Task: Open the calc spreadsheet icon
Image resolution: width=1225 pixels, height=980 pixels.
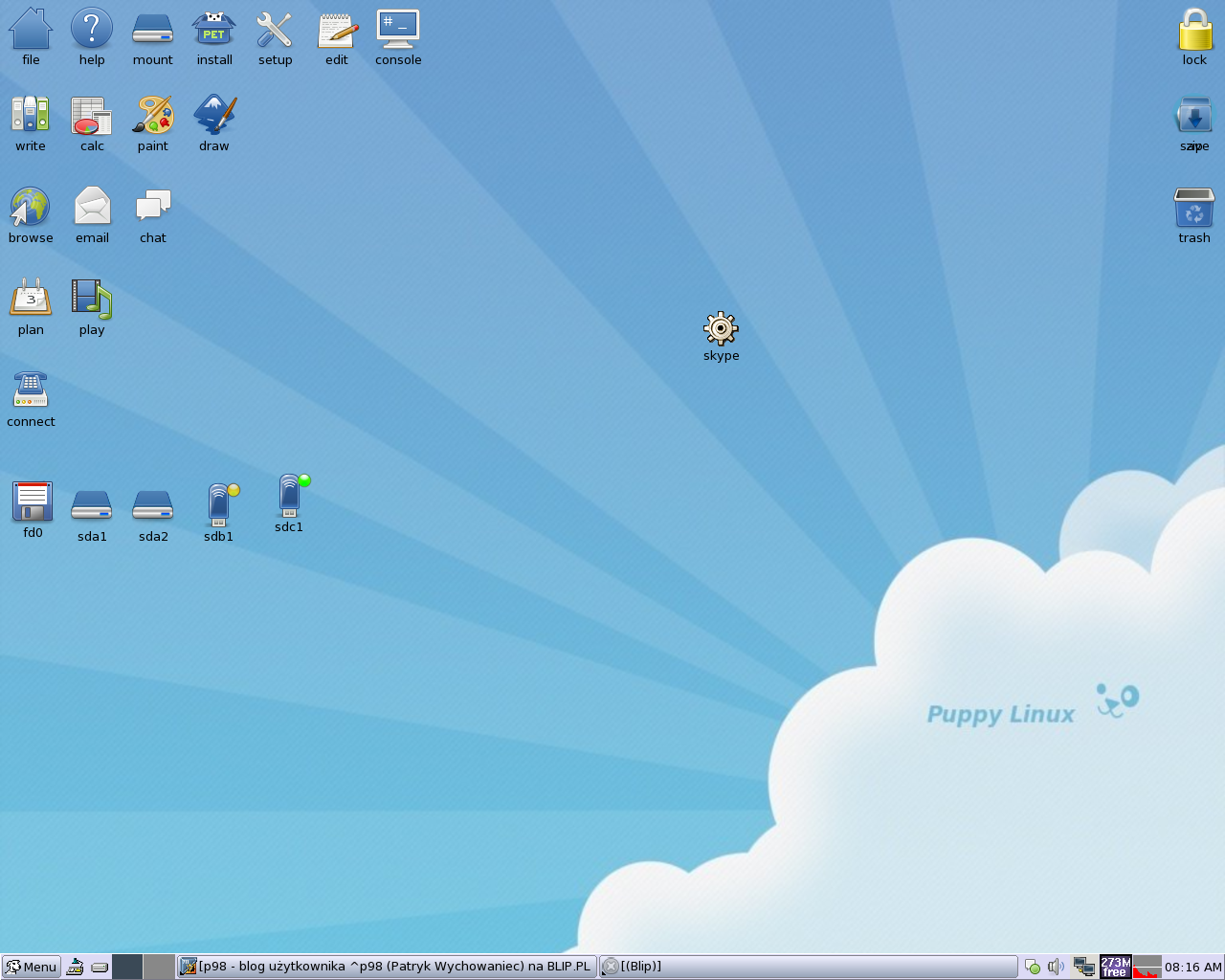Action: coord(92,116)
